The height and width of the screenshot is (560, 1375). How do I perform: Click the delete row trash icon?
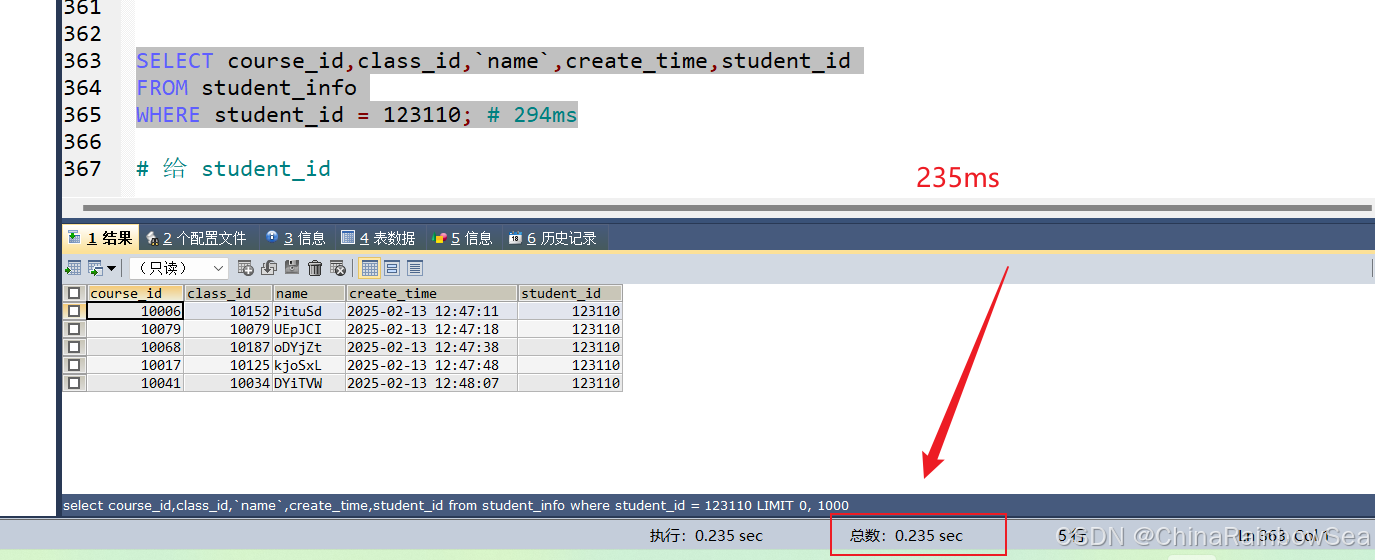click(315, 268)
